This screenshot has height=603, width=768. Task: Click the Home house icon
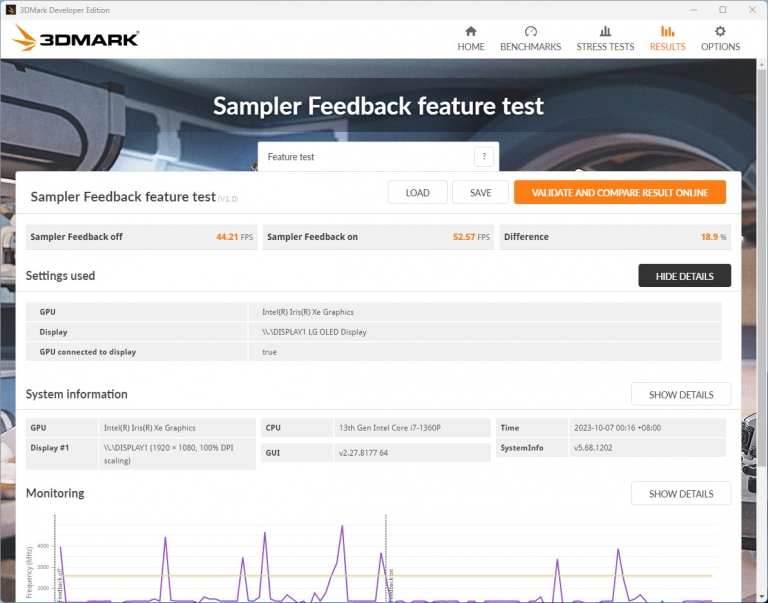pyautogui.click(x=471, y=31)
